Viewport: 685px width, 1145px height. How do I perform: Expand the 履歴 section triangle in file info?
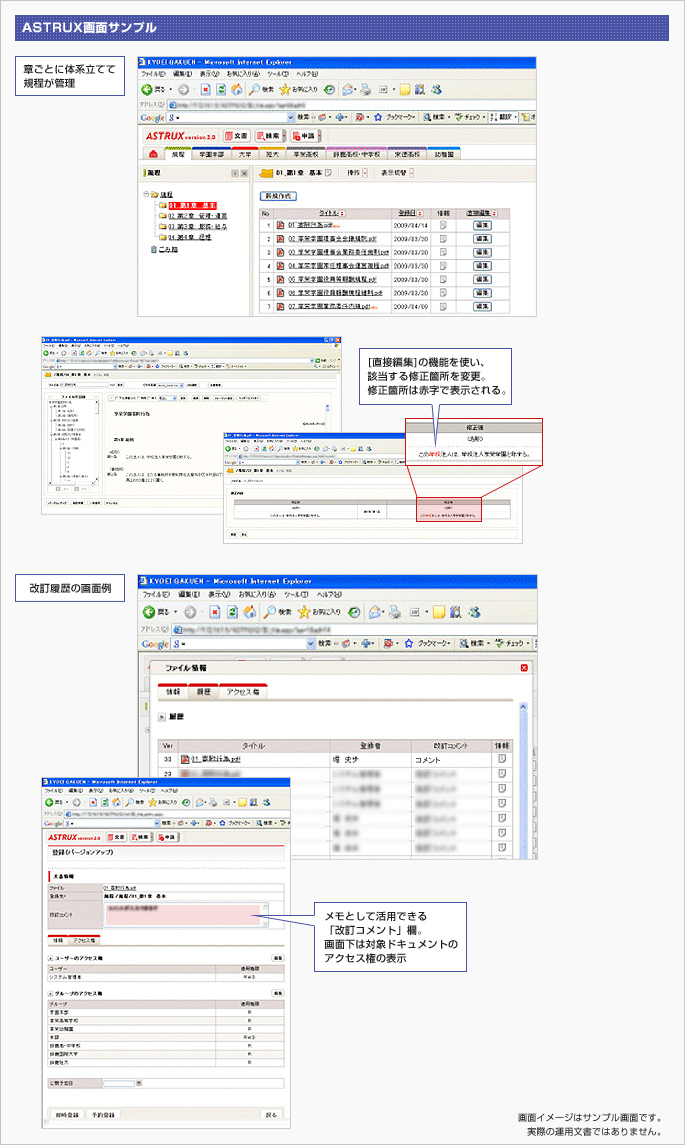pos(162,717)
